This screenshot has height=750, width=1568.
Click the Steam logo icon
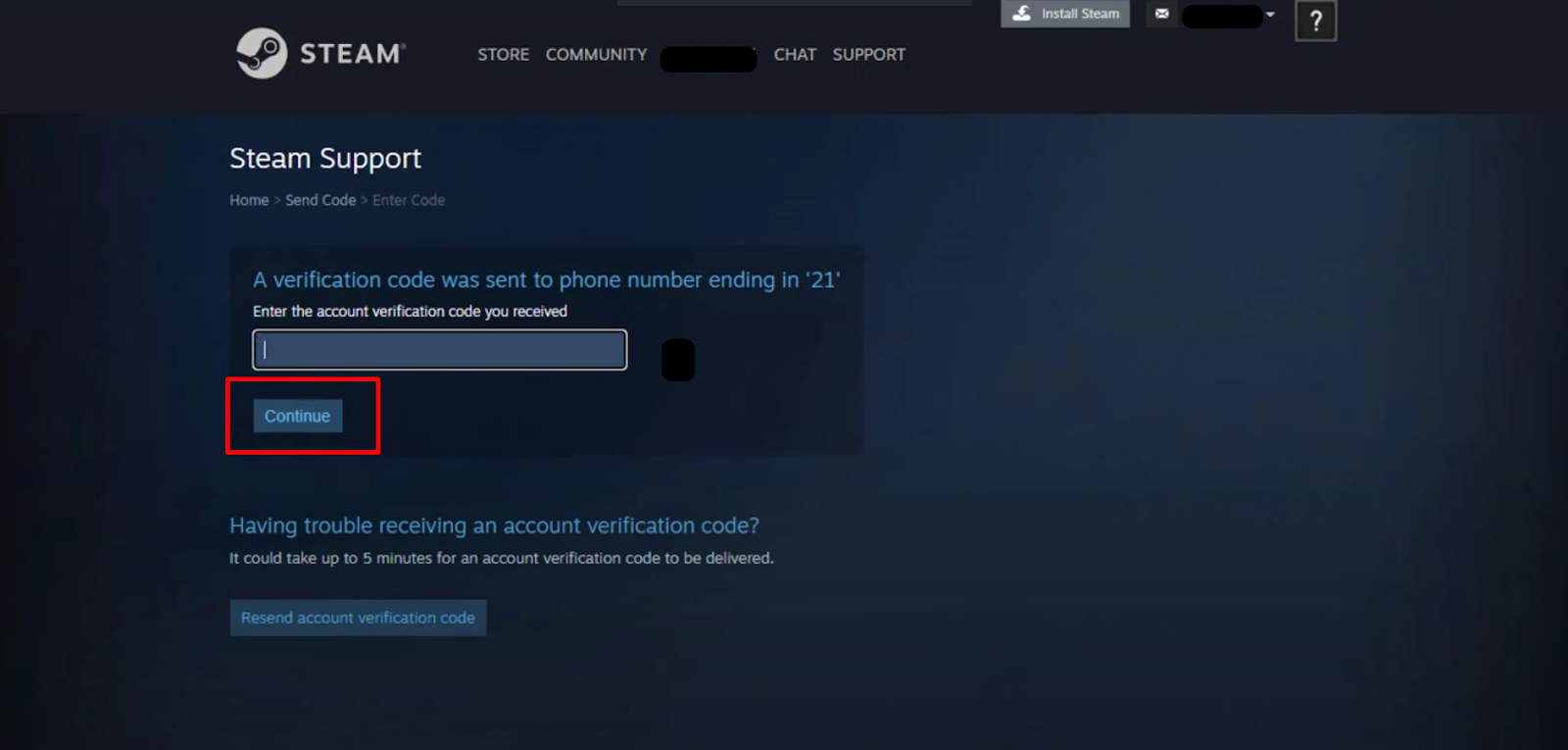tap(262, 53)
